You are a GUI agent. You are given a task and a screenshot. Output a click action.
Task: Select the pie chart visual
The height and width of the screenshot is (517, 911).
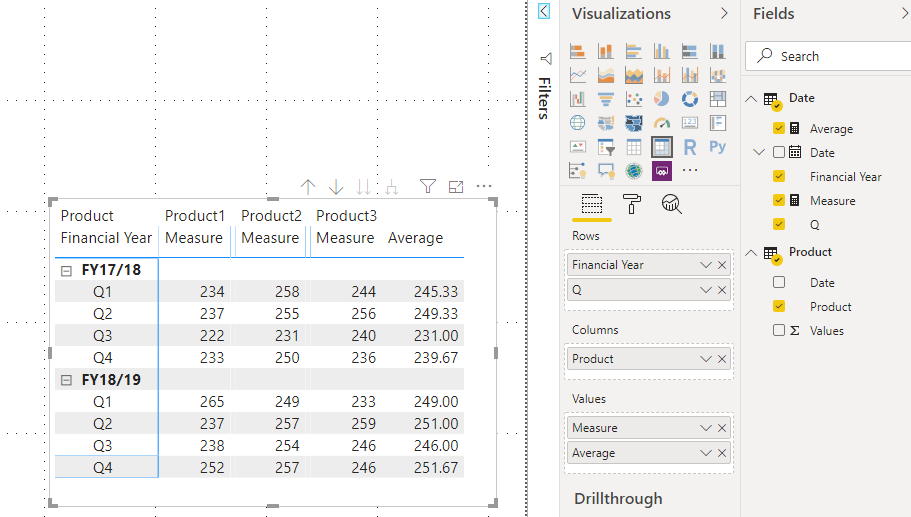(662, 99)
